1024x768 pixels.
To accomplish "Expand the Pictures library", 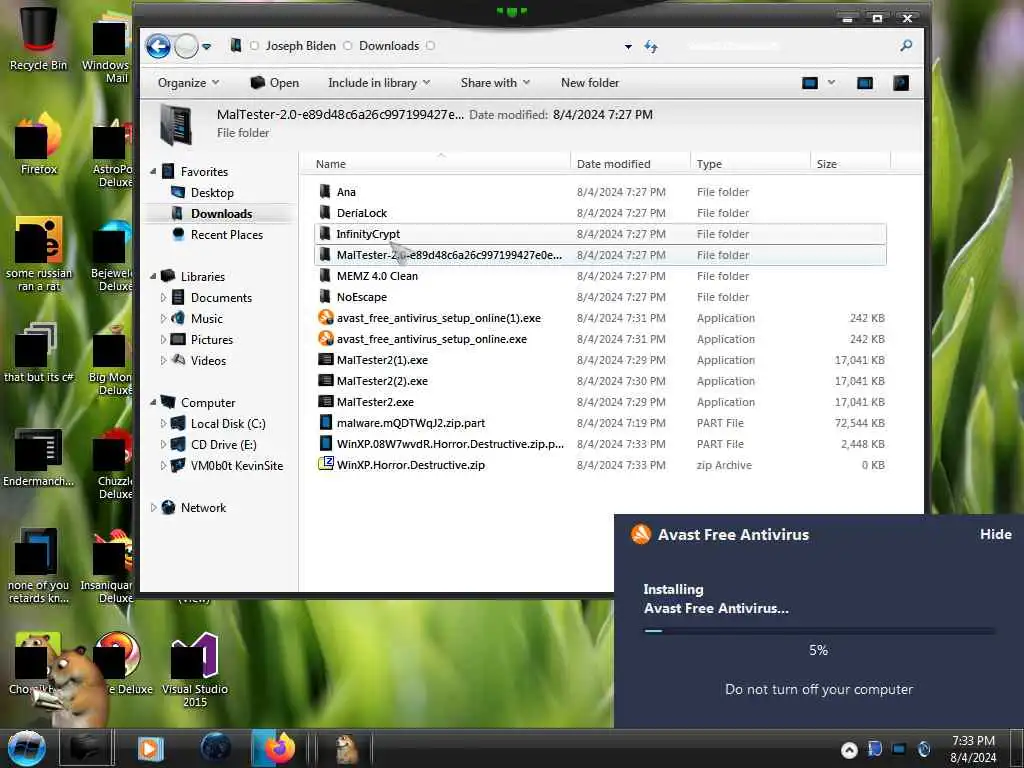I will click(x=163, y=340).
